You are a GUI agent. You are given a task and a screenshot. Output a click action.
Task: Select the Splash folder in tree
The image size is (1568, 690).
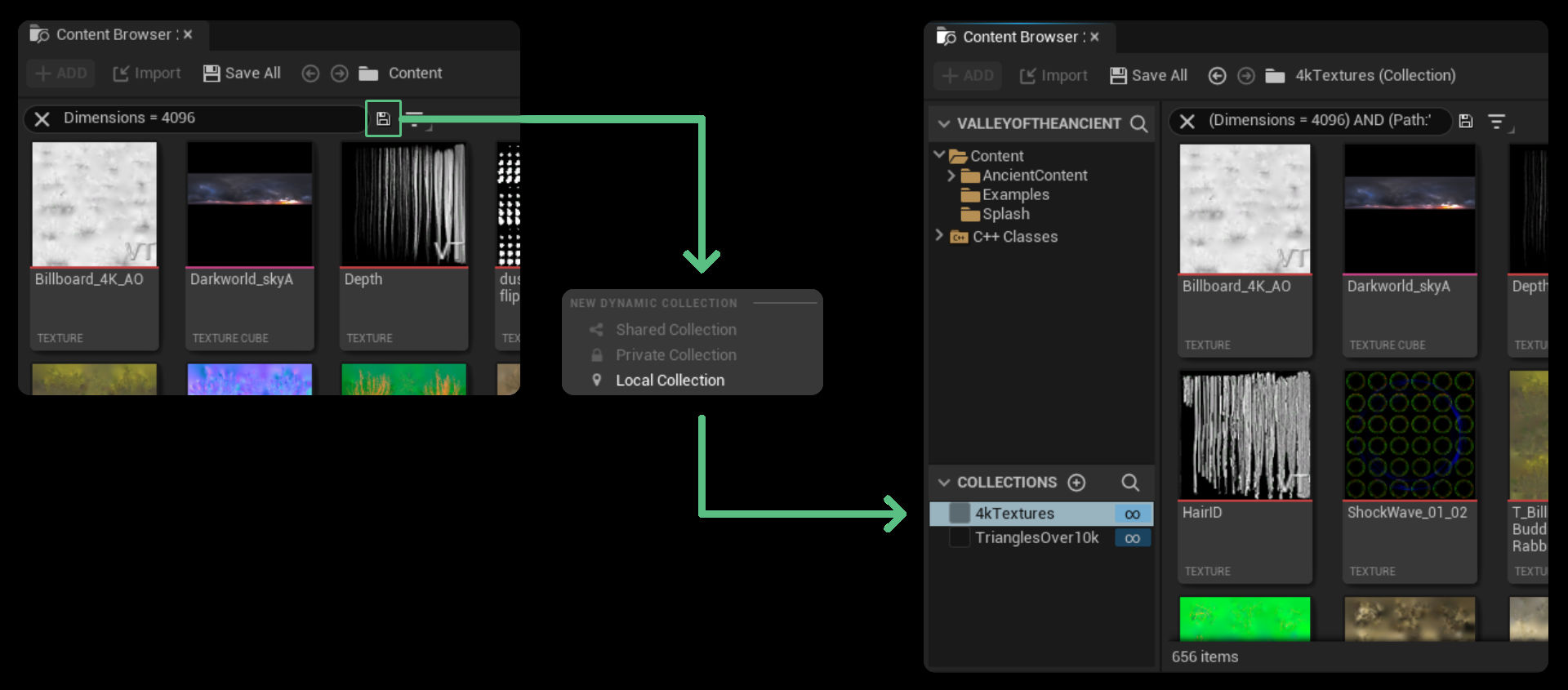[x=1005, y=214]
